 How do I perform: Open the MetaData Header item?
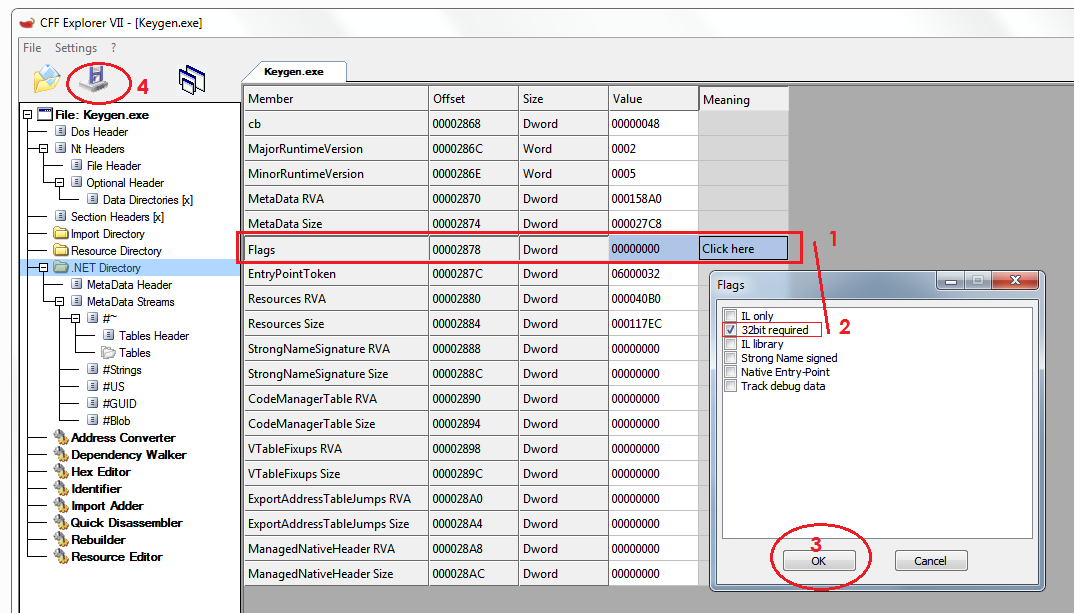click(129, 285)
